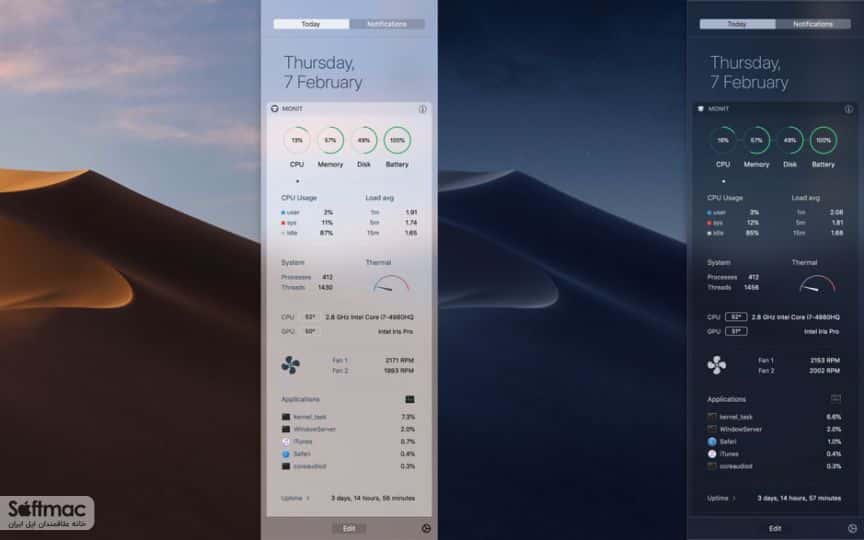The image size is (864, 540).
Task: Click the thermal gauge in dark widget
Action: (x=817, y=283)
